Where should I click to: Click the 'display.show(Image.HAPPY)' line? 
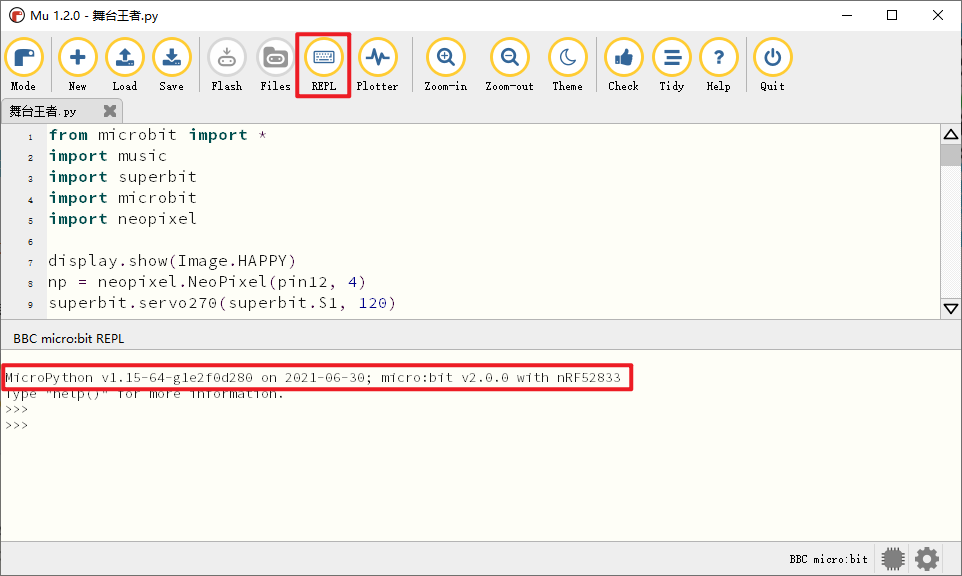click(x=172, y=261)
